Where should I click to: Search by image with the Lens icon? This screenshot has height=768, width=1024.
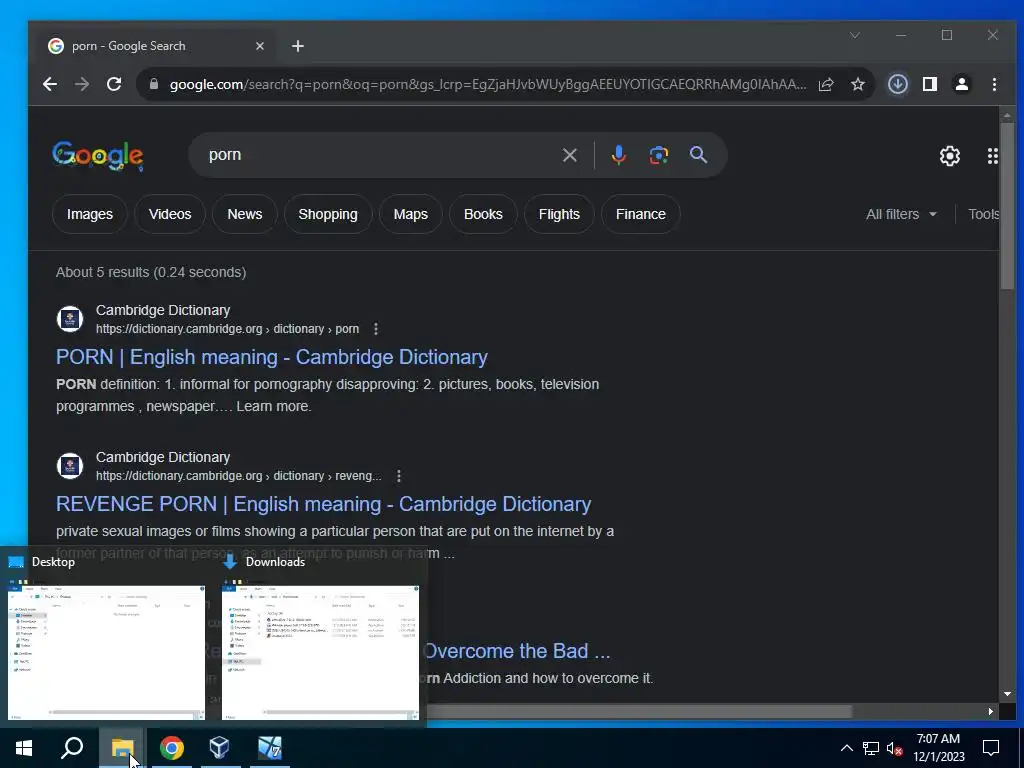(658, 155)
